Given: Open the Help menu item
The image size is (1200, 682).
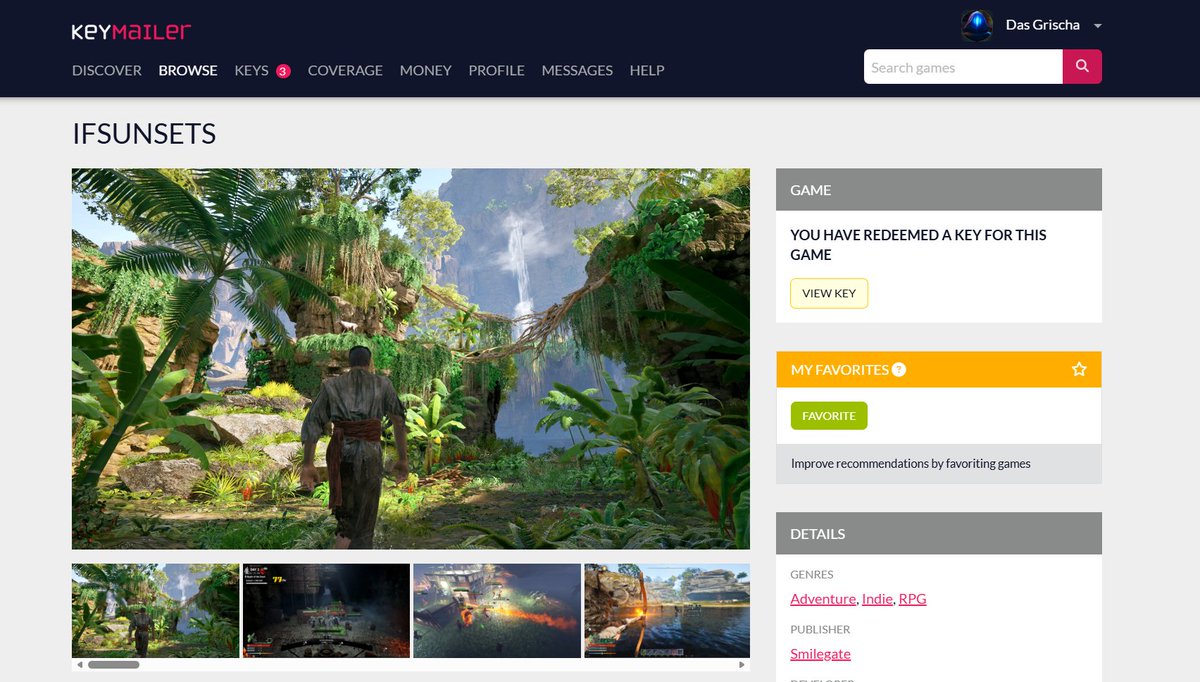Looking at the screenshot, I should pyautogui.click(x=647, y=70).
